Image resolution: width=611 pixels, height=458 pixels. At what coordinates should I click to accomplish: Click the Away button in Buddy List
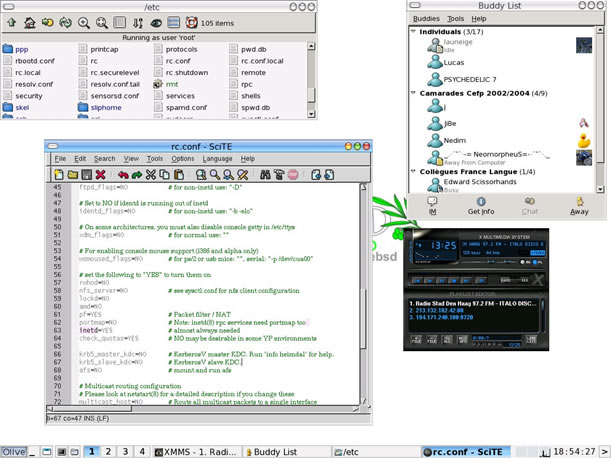pos(579,205)
